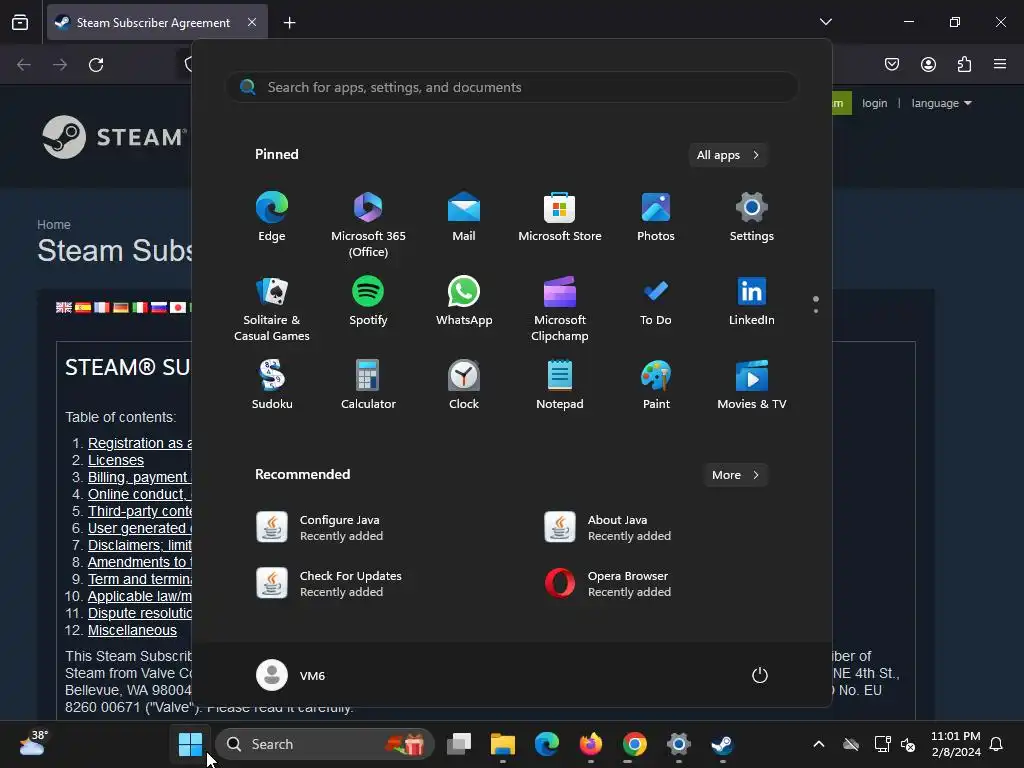This screenshot has height=768, width=1024.
Task: Open the Calculator app
Action: tap(368, 385)
